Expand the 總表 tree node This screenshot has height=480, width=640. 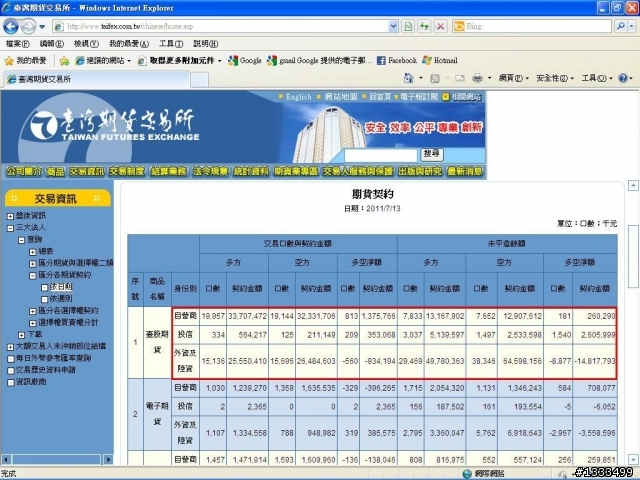click(33, 252)
